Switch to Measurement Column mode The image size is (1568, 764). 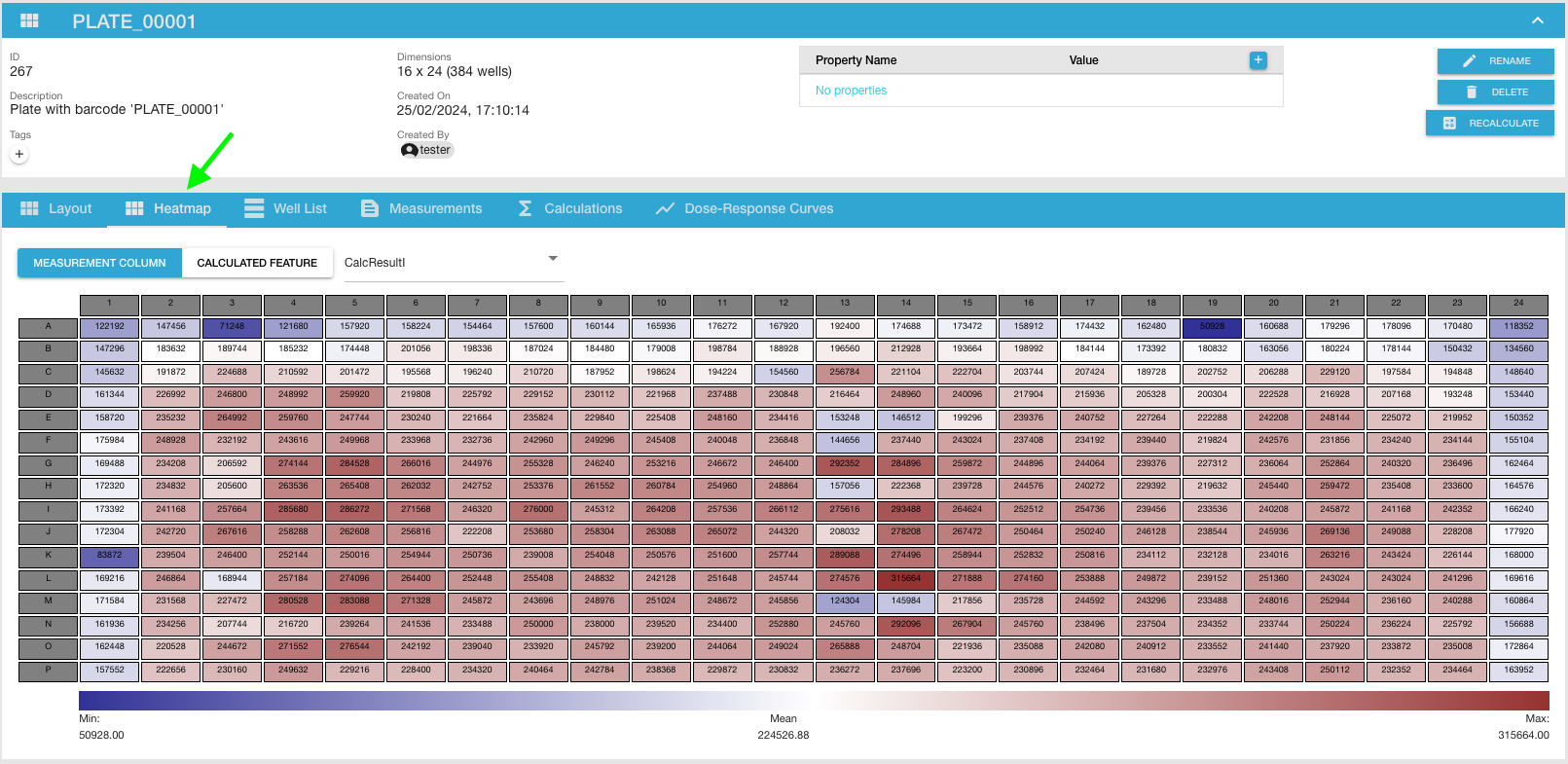[99, 263]
